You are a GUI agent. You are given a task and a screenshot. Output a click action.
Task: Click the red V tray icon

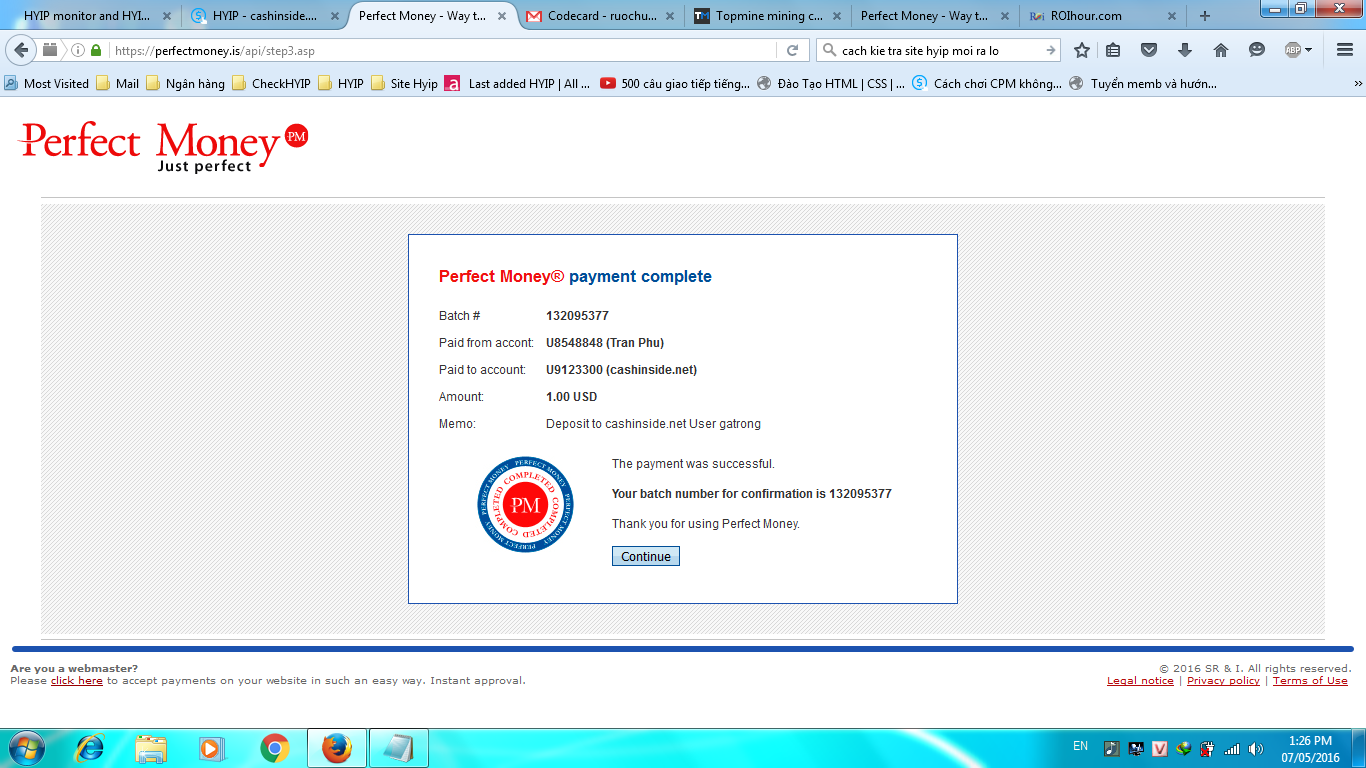coord(1160,748)
